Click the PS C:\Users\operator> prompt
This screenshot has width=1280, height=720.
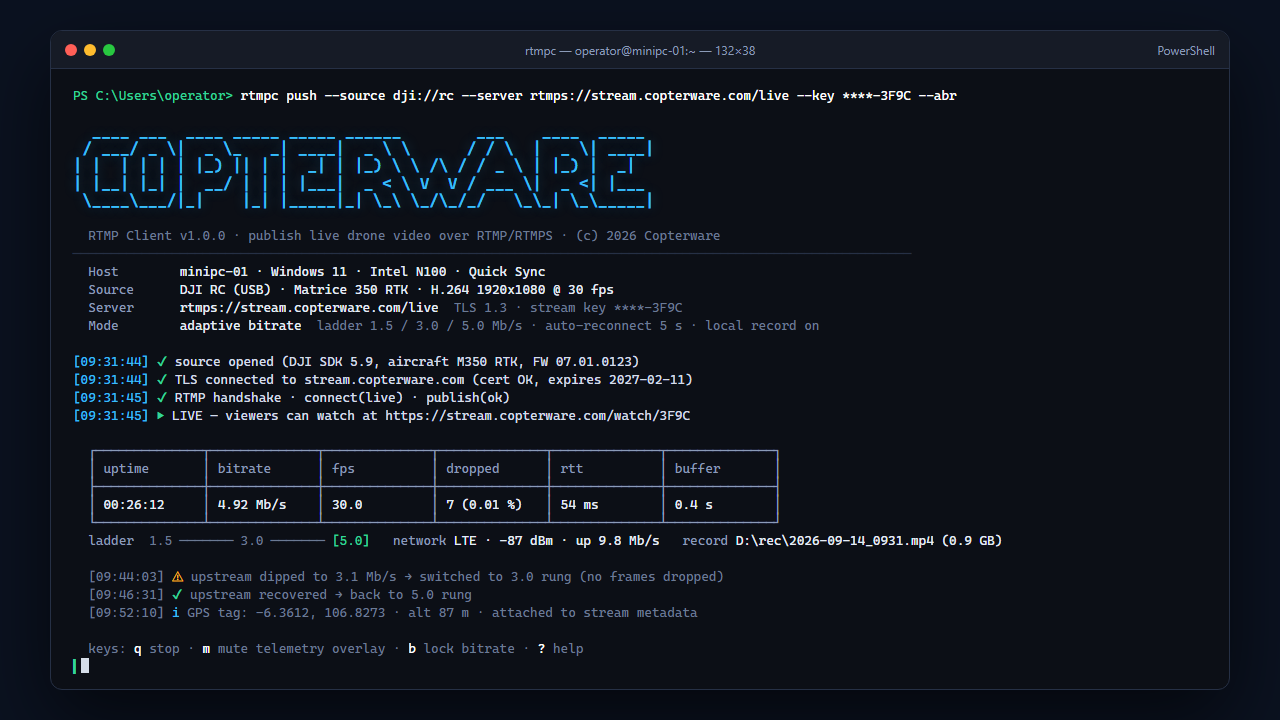pos(153,96)
